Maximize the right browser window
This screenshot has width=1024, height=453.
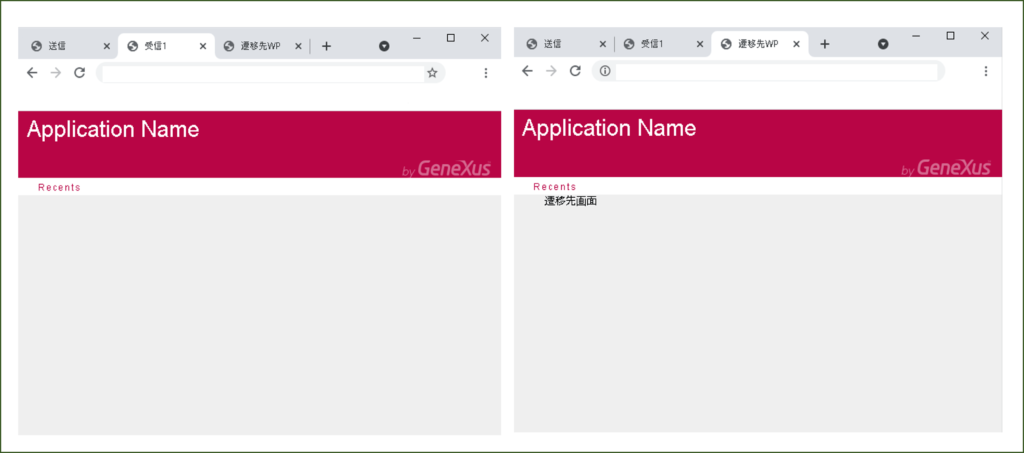point(950,36)
